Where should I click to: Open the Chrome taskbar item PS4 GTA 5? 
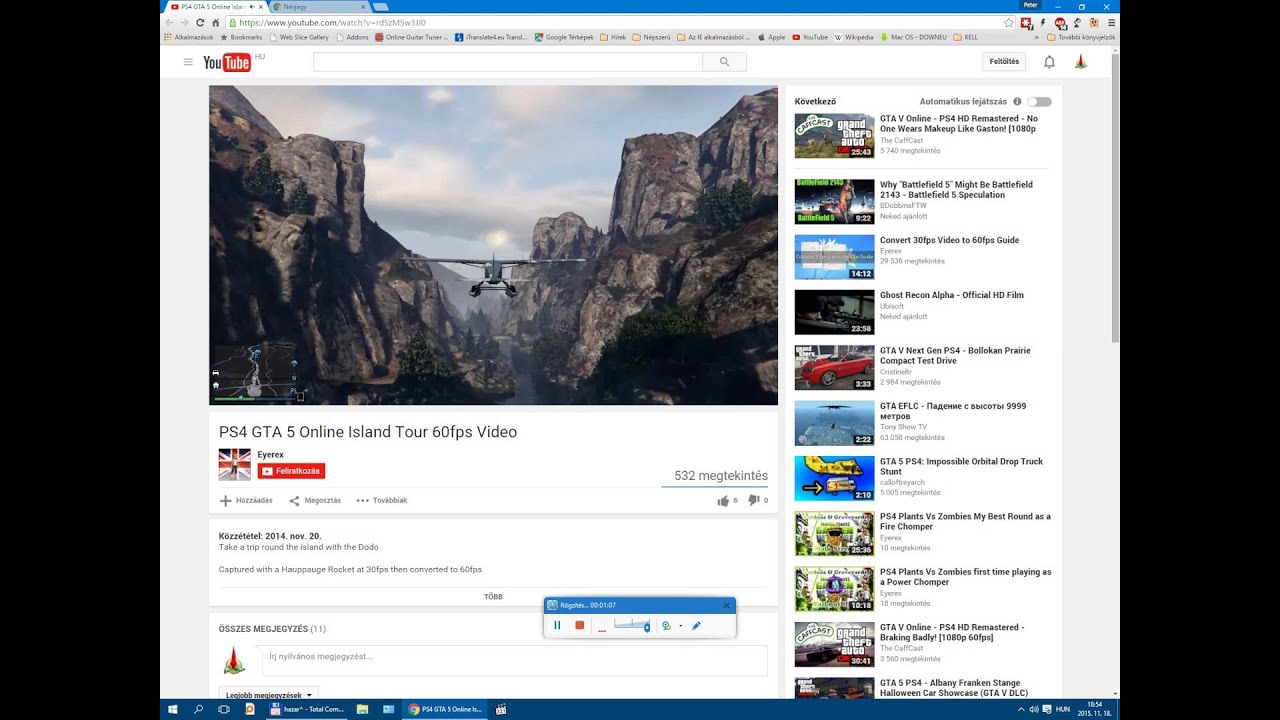point(445,709)
